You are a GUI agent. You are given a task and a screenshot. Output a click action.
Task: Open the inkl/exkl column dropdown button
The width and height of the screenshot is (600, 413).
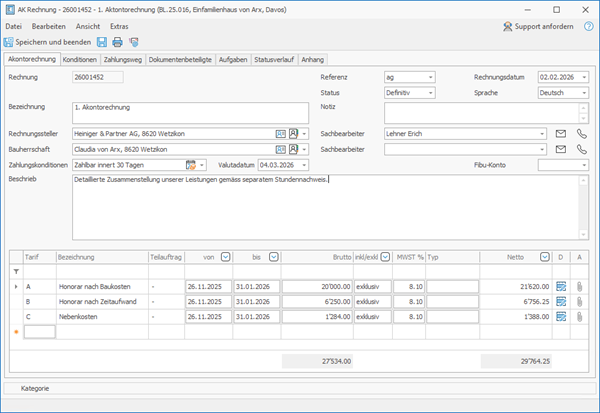tap(385, 257)
